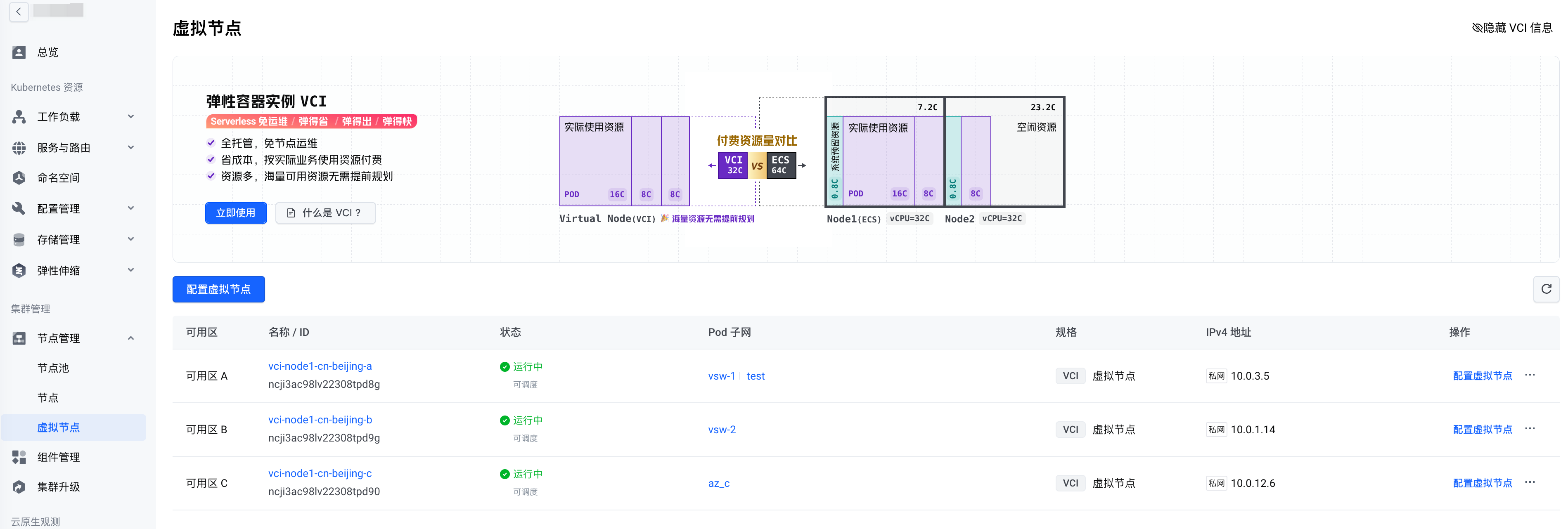Click the namespace (命名空间) sidebar icon
Screen dimensions: 1568x529
click(x=19, y=177)
